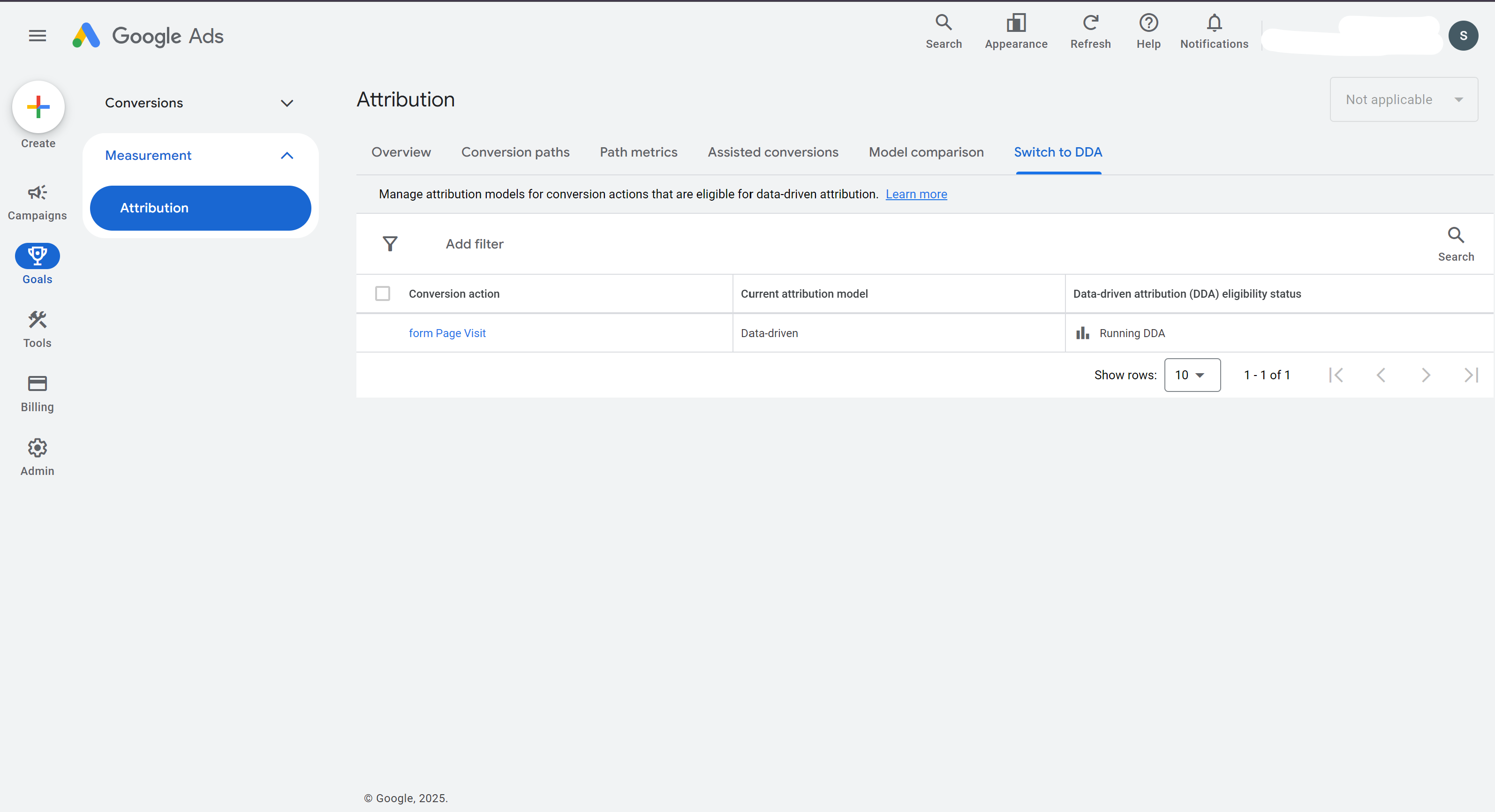1495x812 pixels.
Task: Click the Learn more link
Action: (916, 194)
